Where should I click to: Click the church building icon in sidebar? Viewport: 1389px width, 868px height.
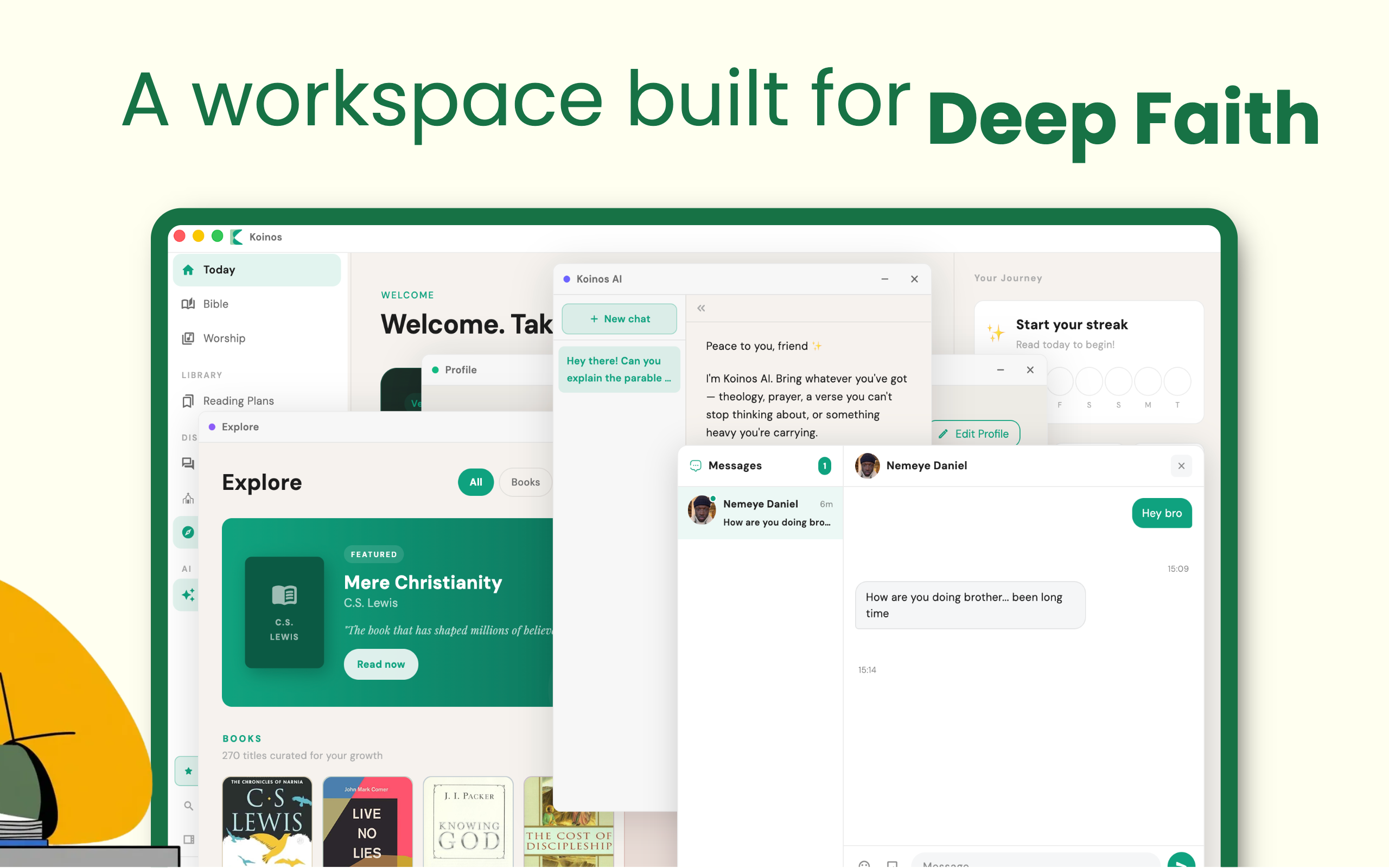(x=188, y=497)
